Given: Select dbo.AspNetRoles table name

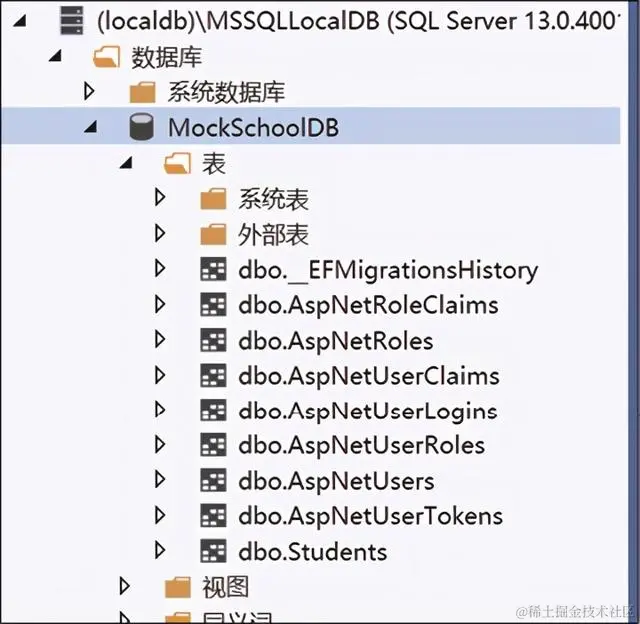Looking at the screenshot, I should (x=336, y=341).
